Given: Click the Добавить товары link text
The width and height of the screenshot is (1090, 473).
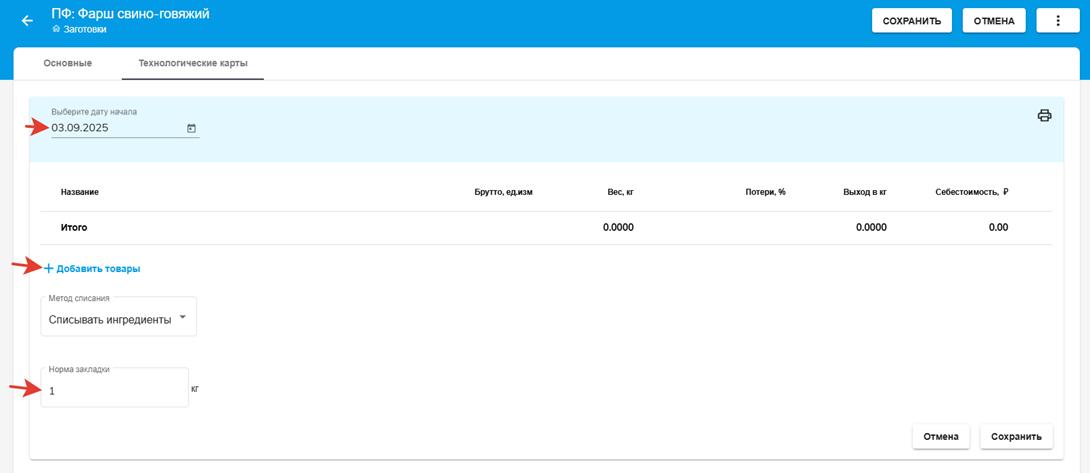Looking at the screenshot, I should tap(98, 269).
